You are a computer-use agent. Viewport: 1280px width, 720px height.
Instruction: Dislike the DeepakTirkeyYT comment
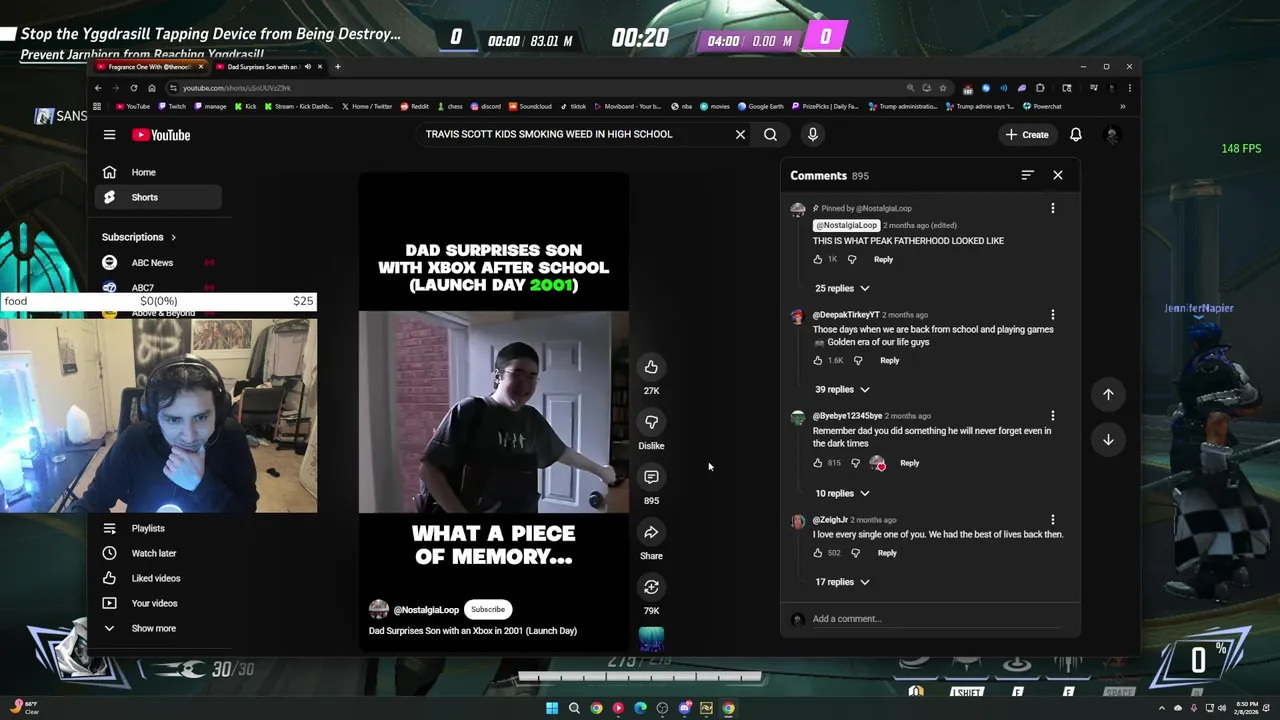point(857,360)
